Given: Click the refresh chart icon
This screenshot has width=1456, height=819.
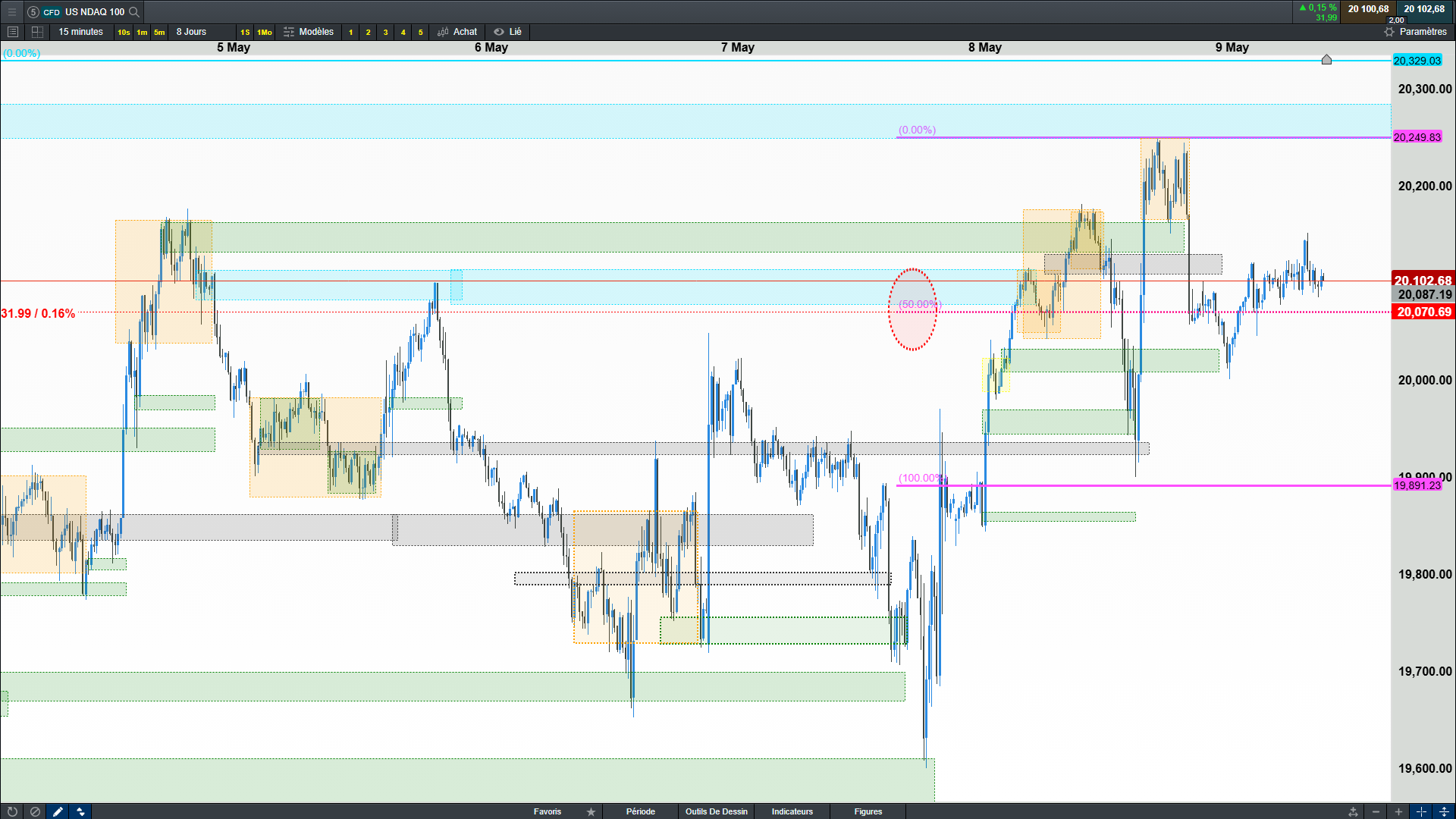Looking at the screenshot, I should click(12, 811).
